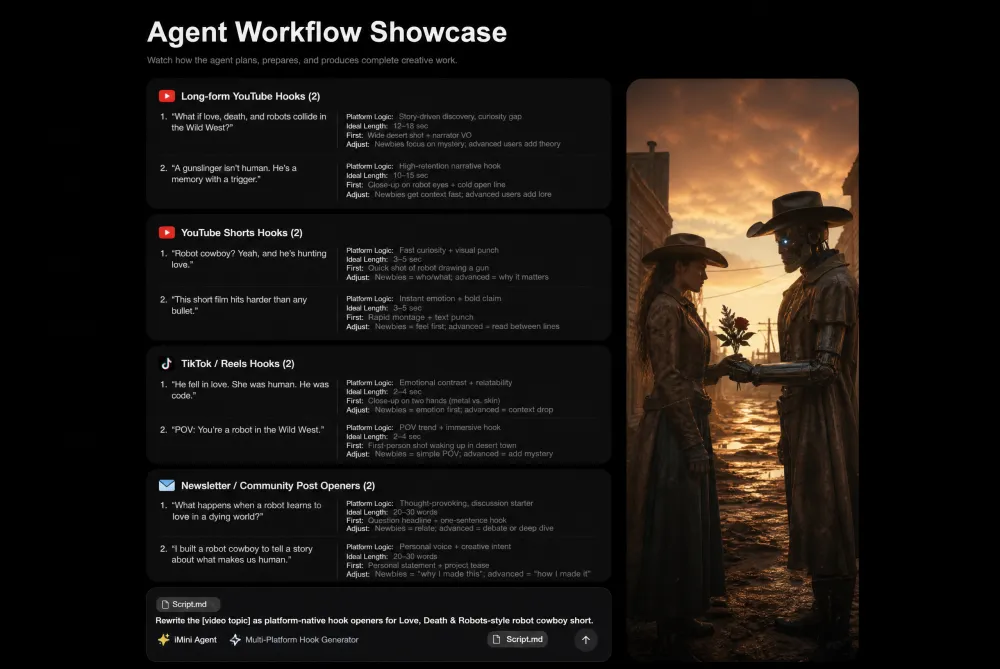Open the Script.md attachment chip above the prompt

click(188, 604)
